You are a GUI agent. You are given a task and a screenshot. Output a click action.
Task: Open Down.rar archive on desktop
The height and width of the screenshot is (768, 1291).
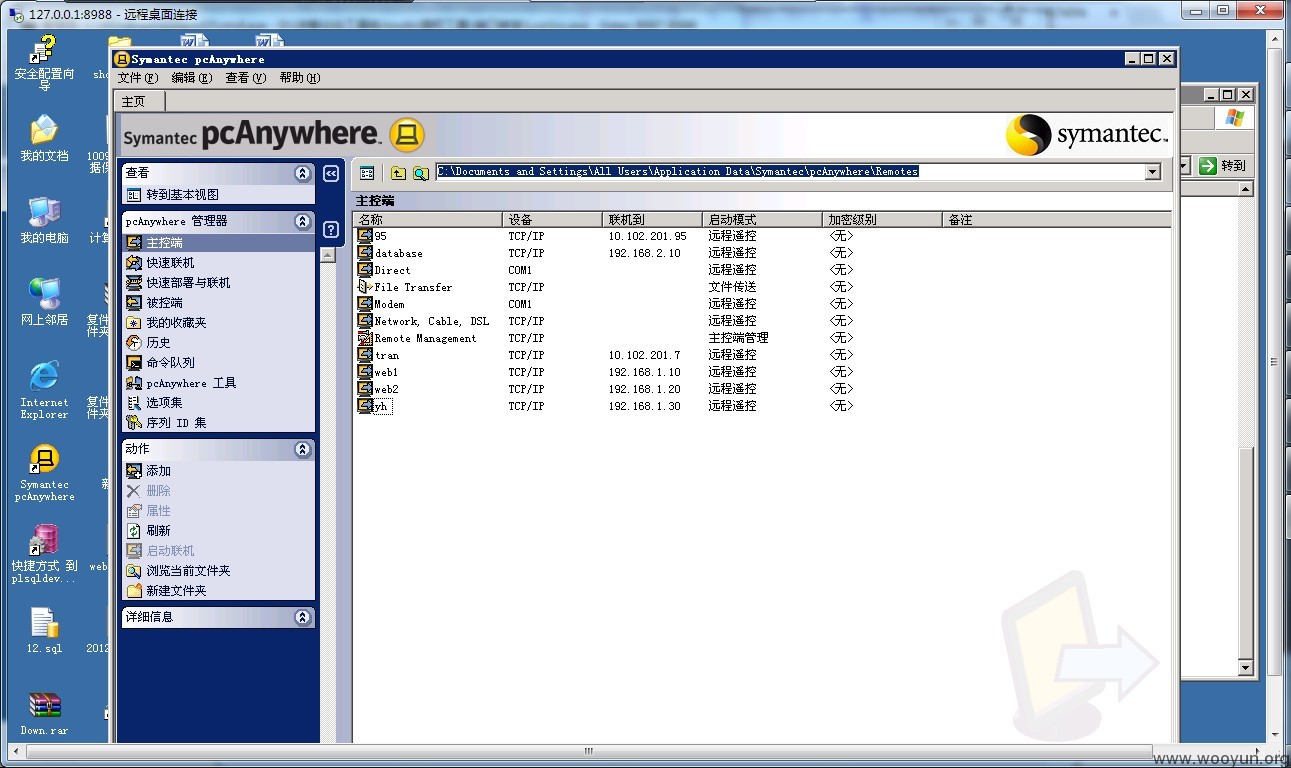coord(44,714)
